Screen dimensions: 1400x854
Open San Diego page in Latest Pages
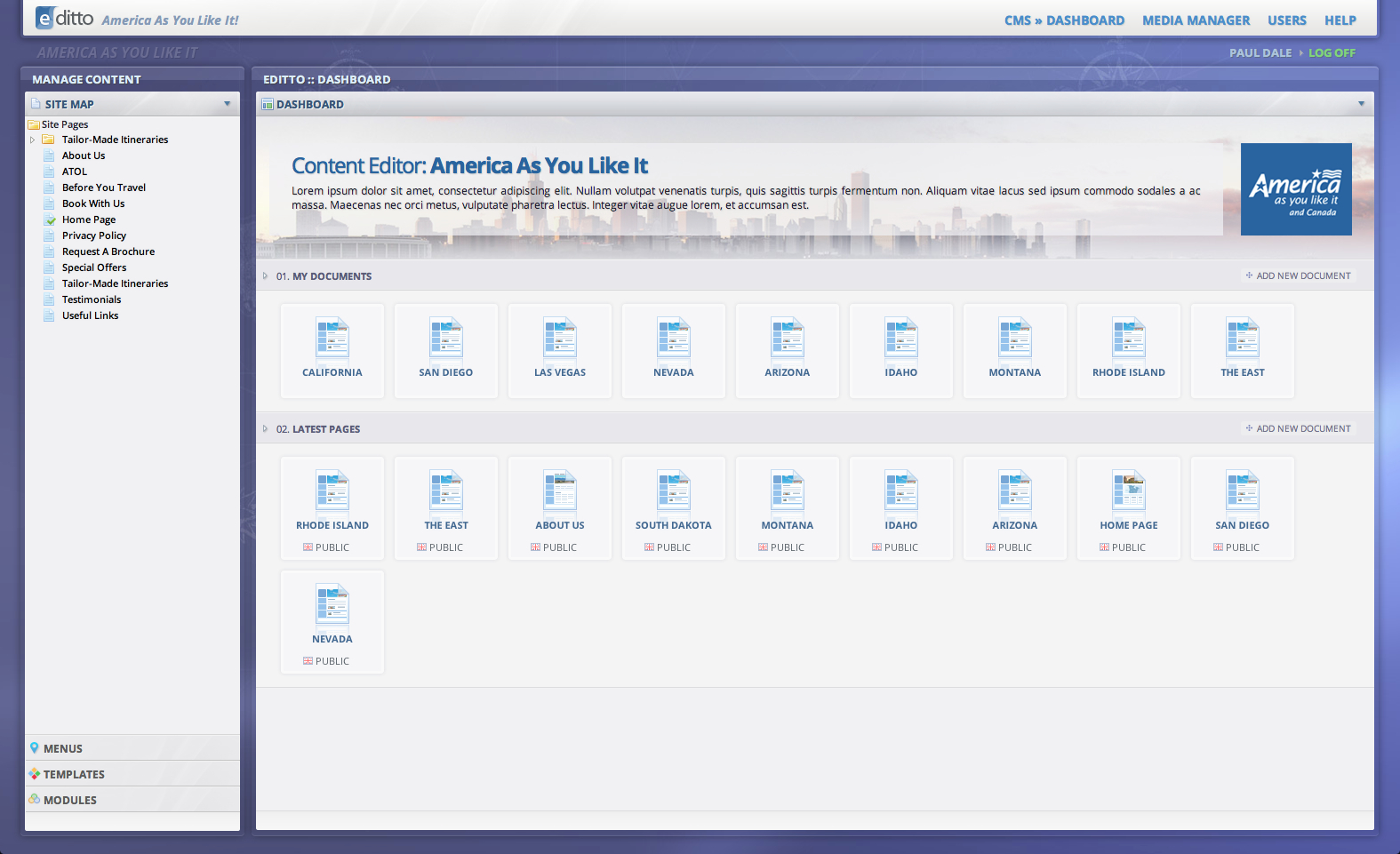point(1243,491)
